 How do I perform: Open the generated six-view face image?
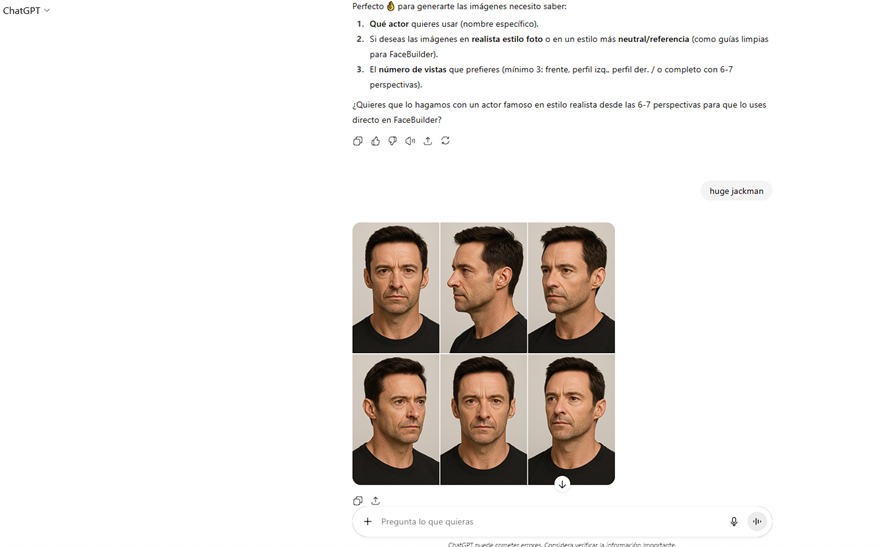pos(484,354)
